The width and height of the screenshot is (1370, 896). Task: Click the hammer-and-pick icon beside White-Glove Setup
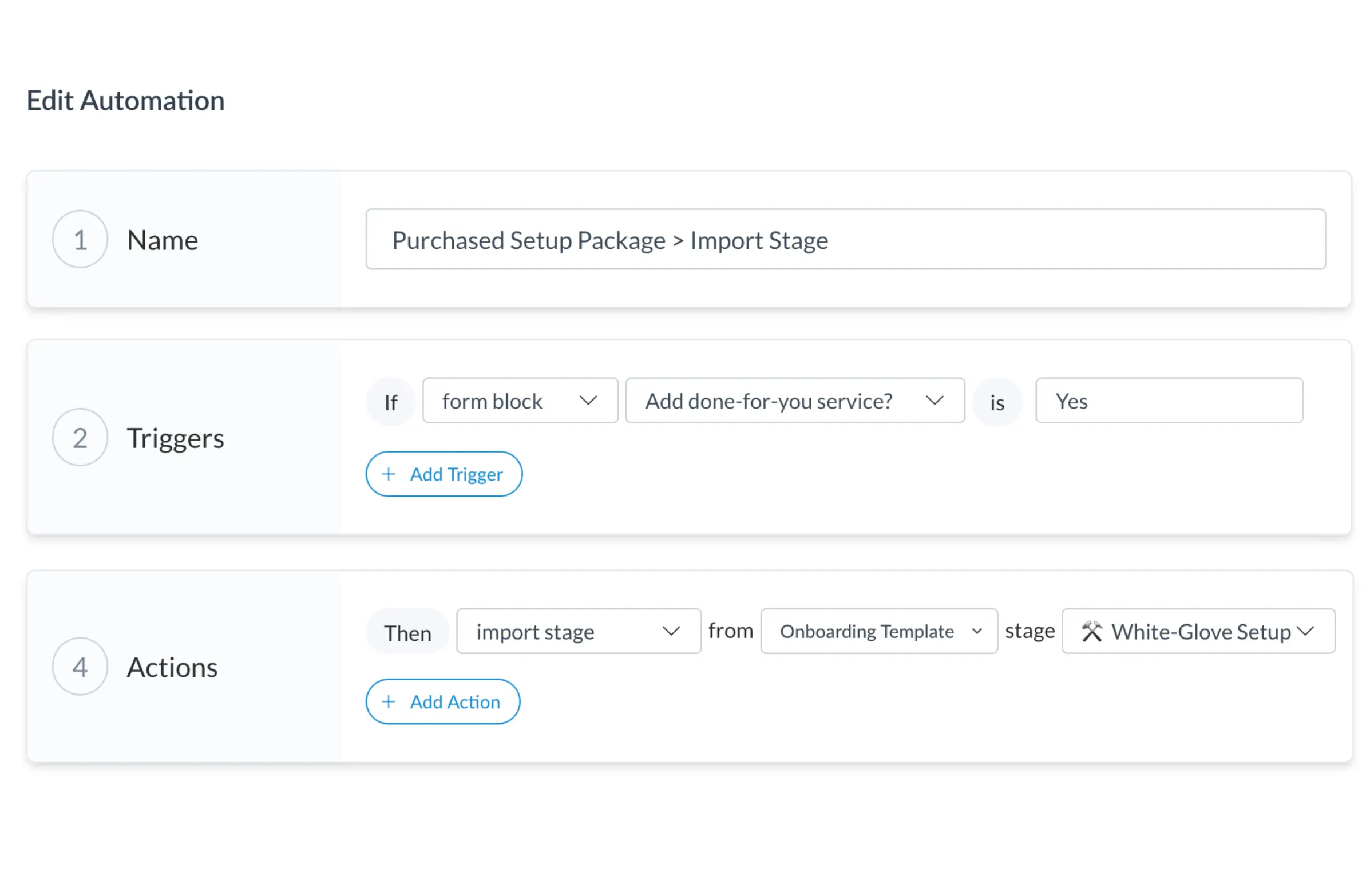pyautogui.click(x=1091, y=631)
